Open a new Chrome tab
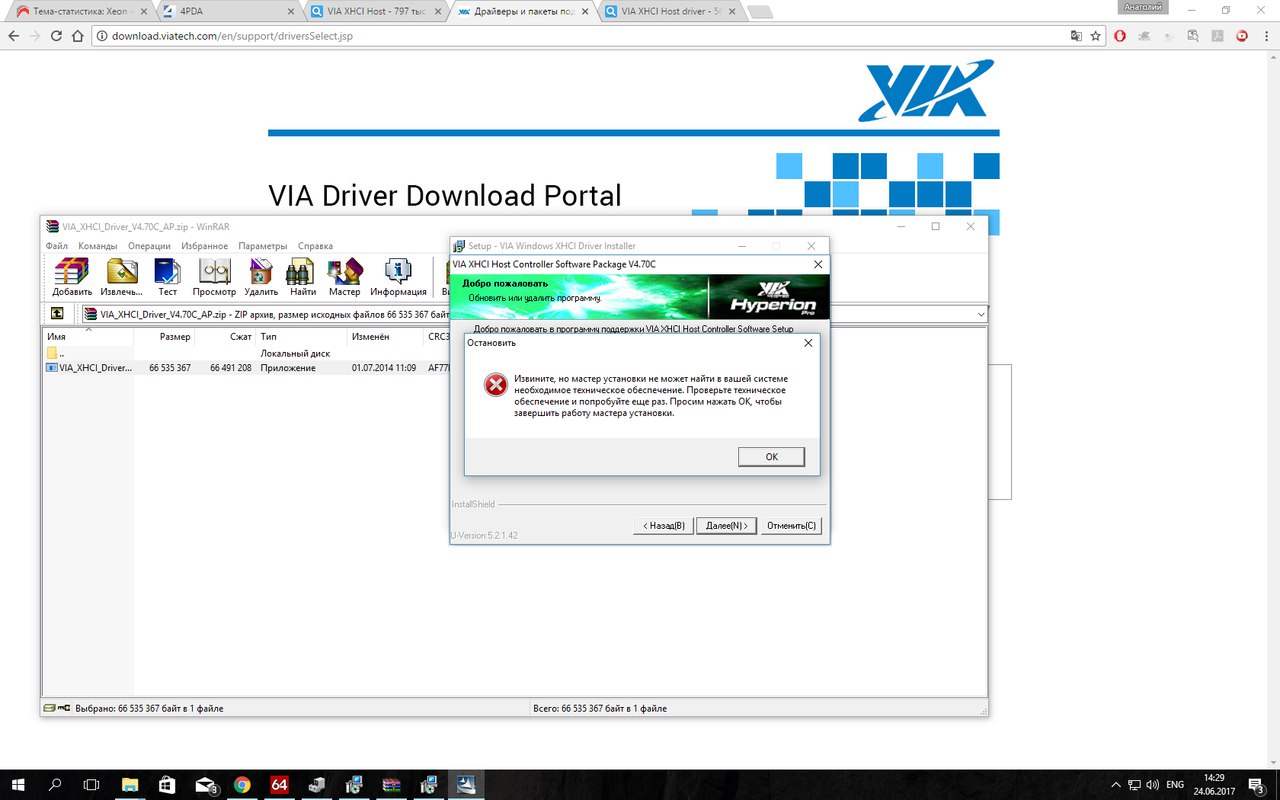 pos(760,12)
